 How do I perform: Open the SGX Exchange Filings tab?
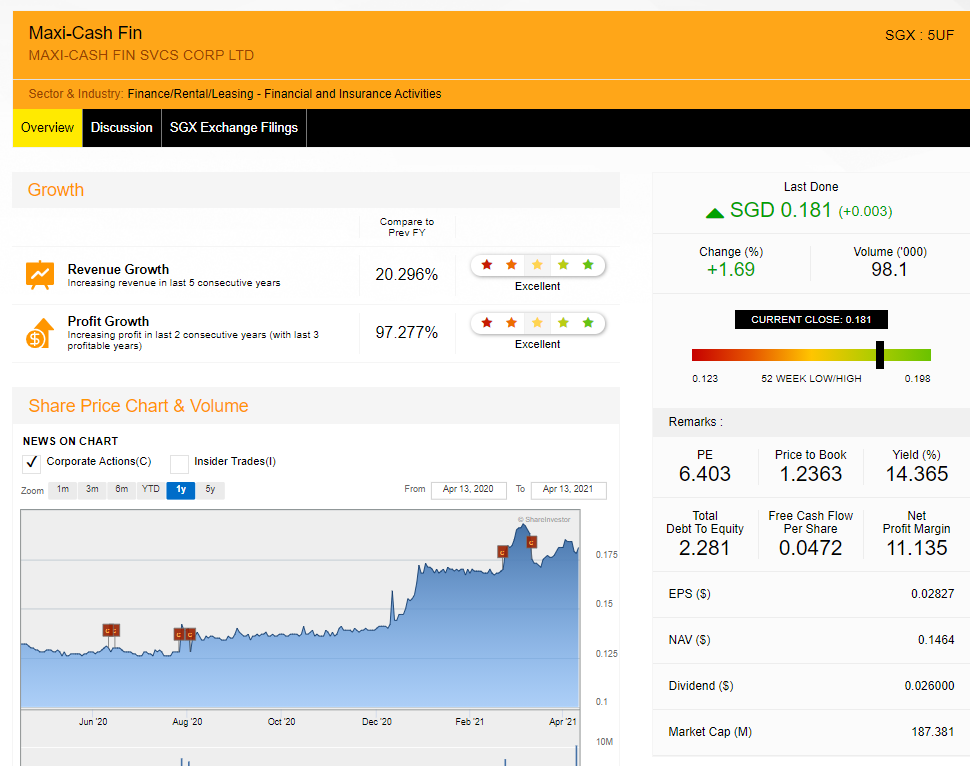point(234,128)
